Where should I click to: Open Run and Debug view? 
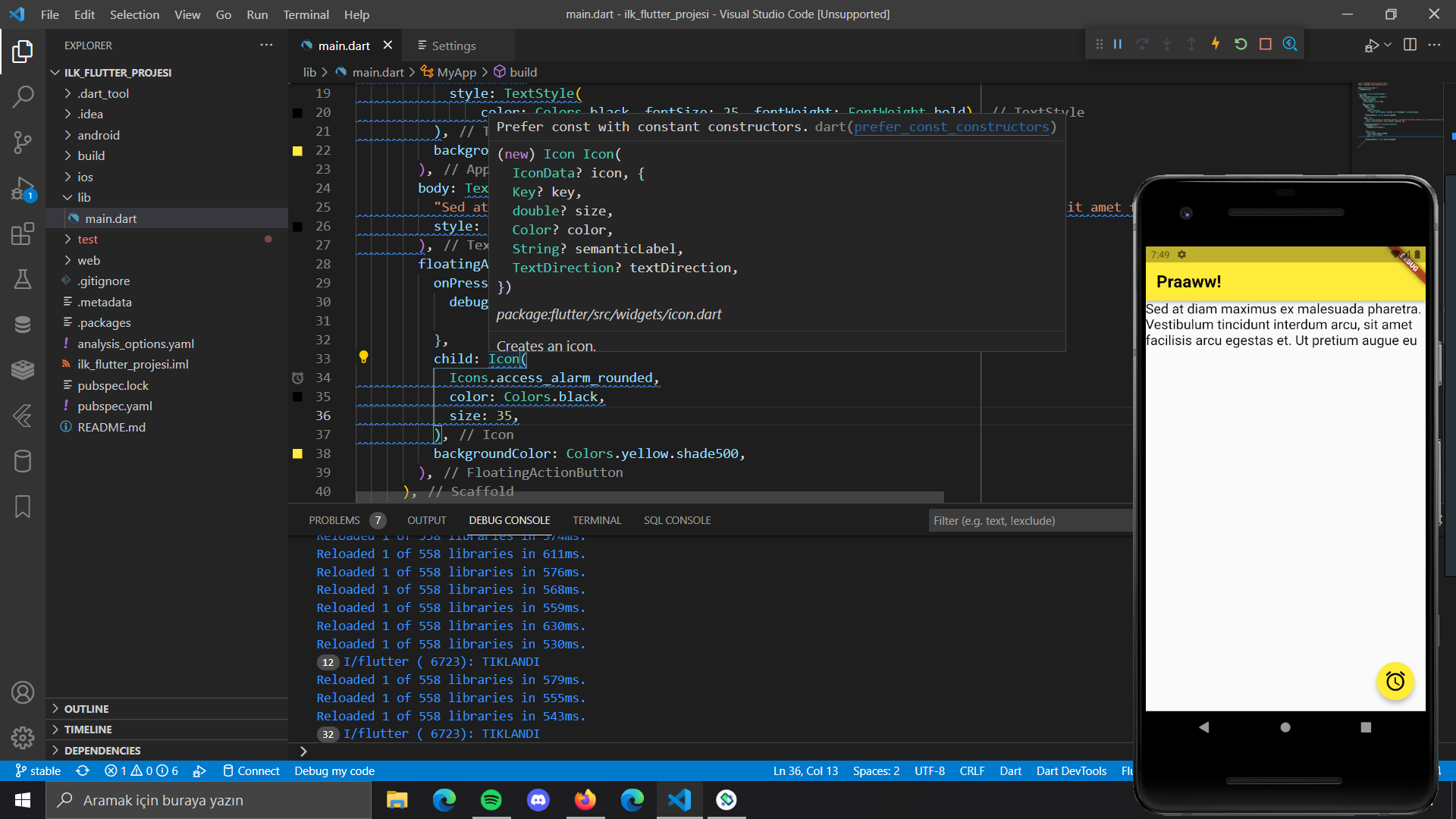coord(23,188)
